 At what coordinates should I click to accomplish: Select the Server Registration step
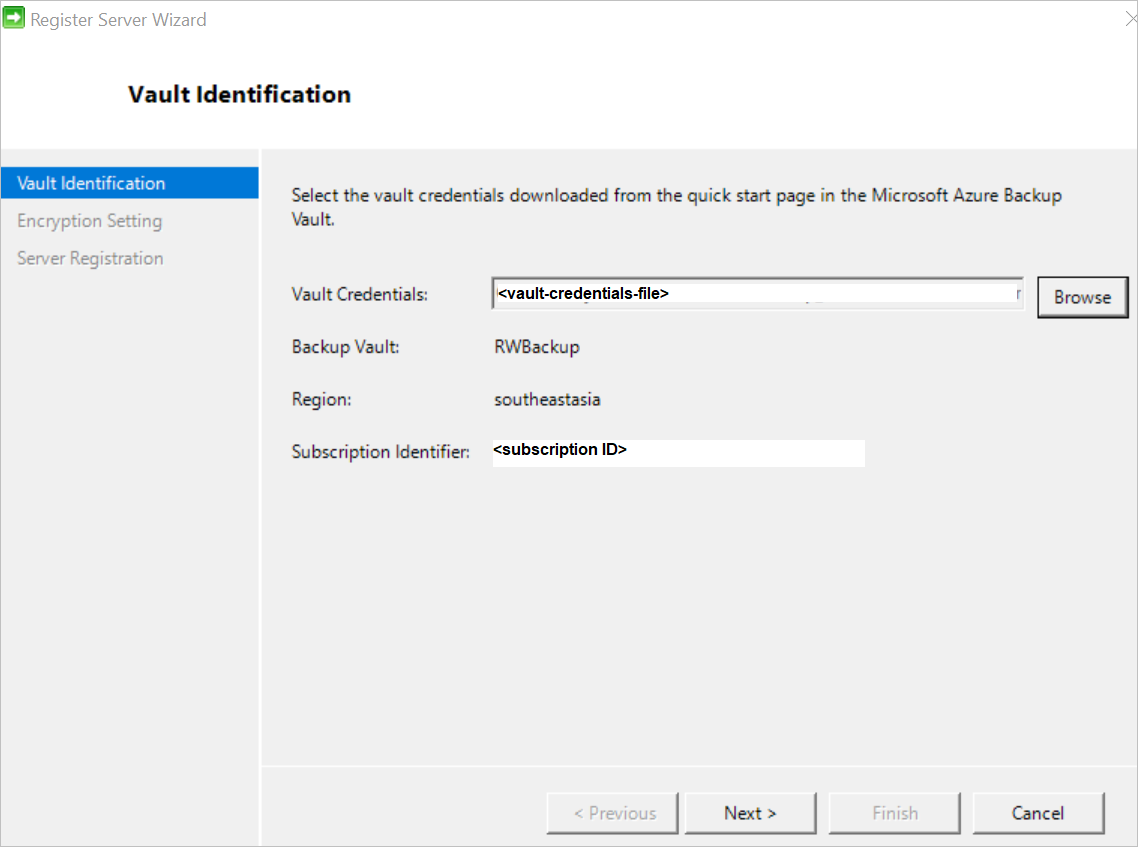tap(90, 257)
